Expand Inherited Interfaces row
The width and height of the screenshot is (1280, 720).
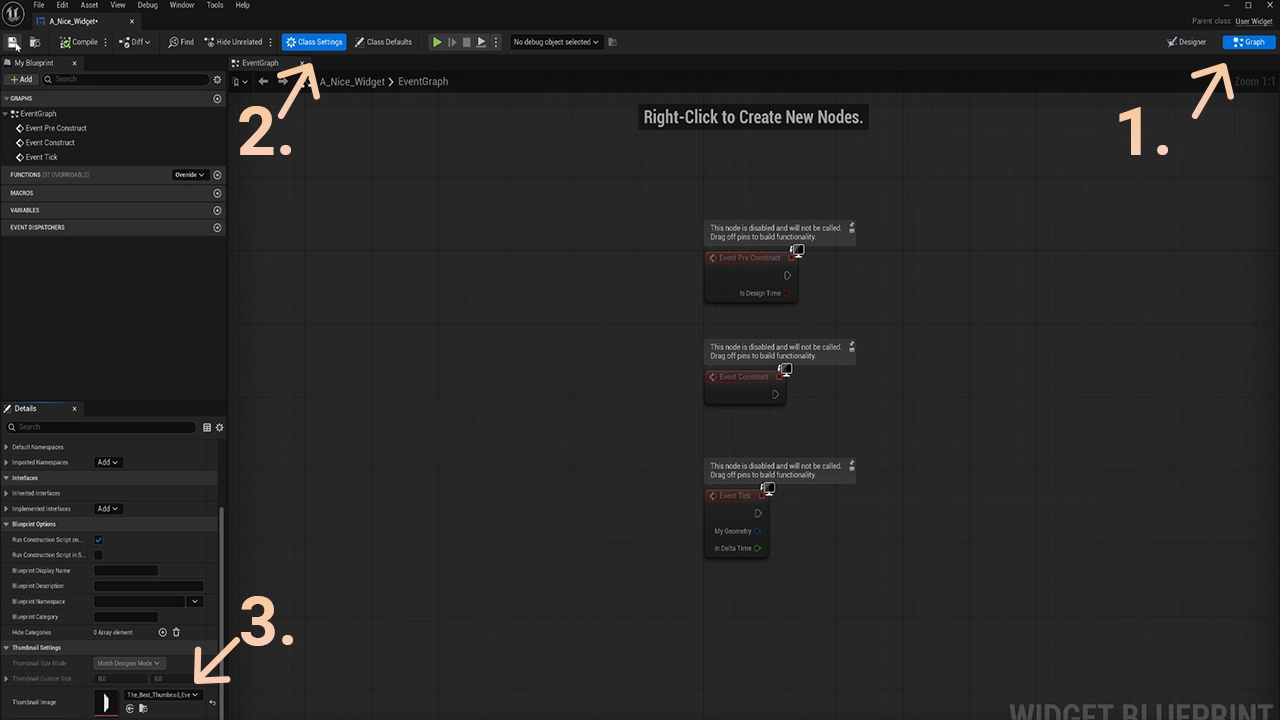coord(8,493)
